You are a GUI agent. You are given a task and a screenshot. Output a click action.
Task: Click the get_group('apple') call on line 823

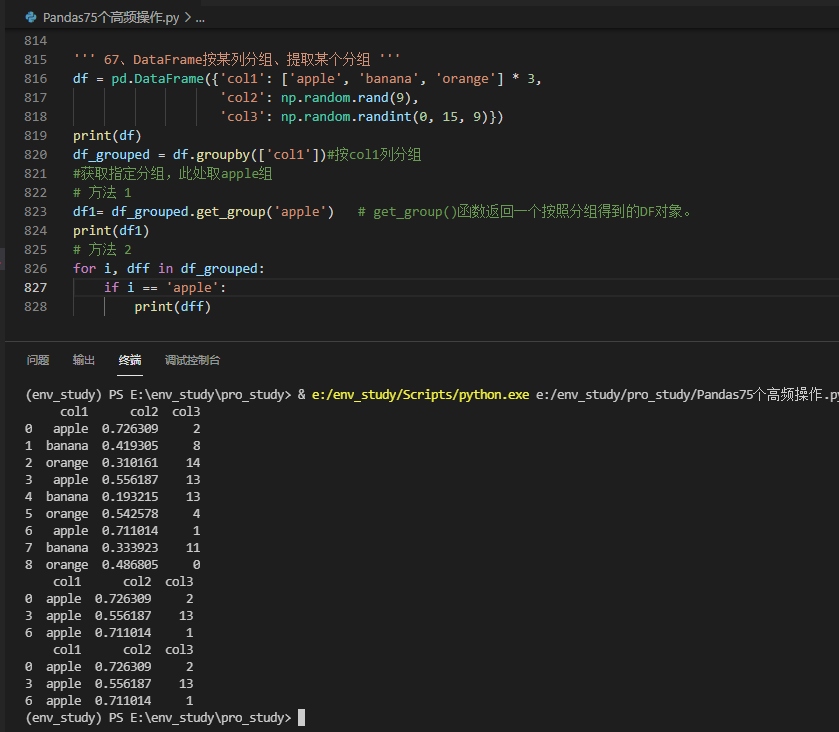pyautogui.click(x=265, y=212)
